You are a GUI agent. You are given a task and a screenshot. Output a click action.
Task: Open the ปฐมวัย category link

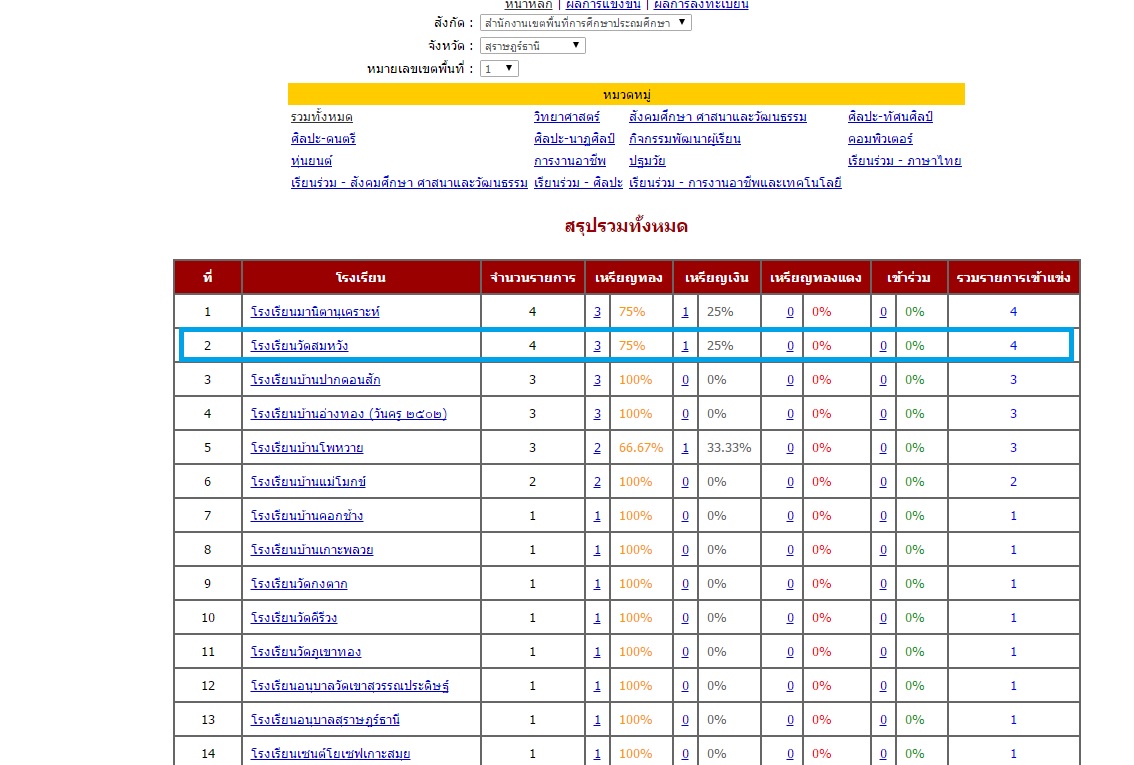pyautogui.click(x=647, y=161)
